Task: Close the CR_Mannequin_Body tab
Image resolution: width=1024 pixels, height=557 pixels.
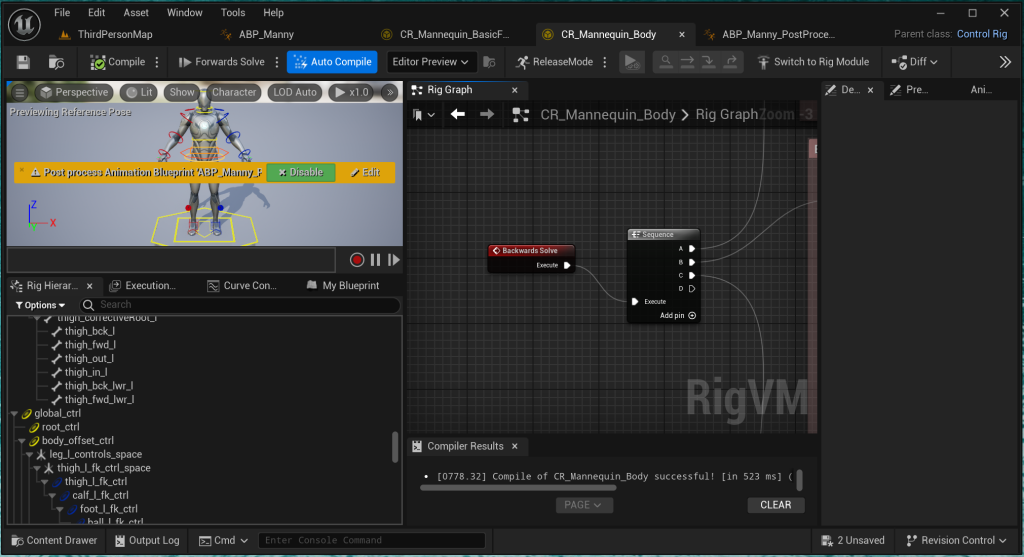Action: click(x=682, y=35)
